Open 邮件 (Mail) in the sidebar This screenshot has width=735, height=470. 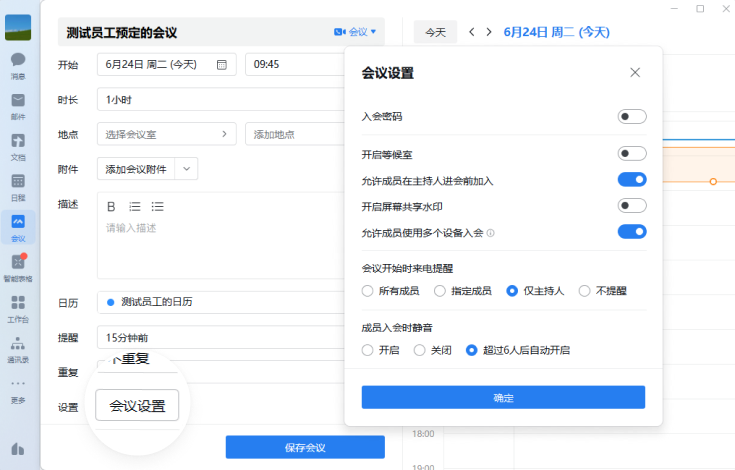(18, 104)
